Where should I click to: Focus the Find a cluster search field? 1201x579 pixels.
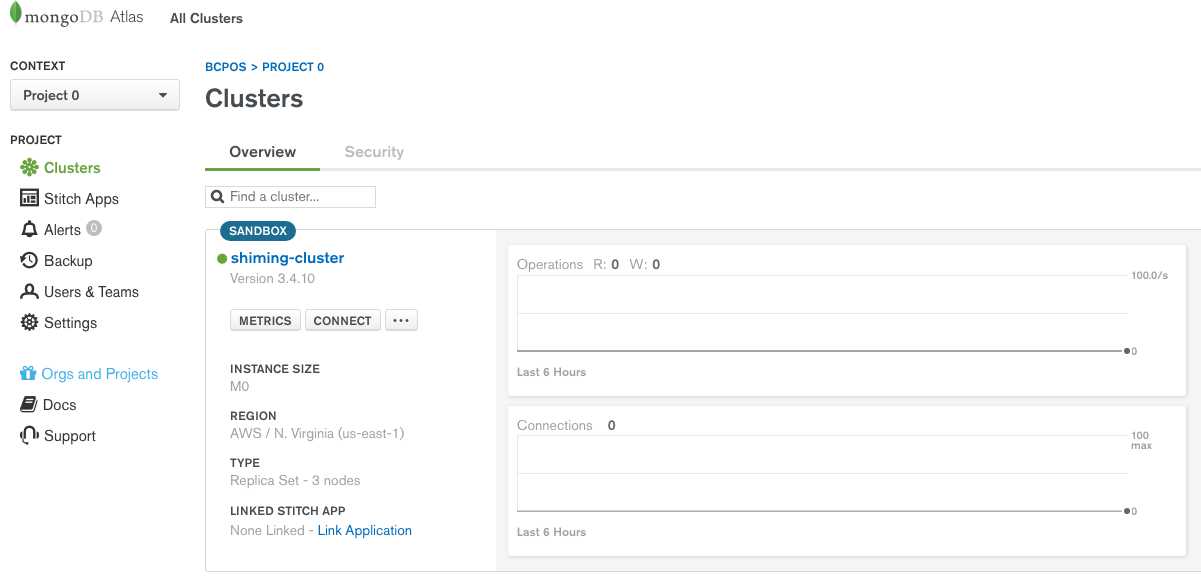[x=290, y=197]
